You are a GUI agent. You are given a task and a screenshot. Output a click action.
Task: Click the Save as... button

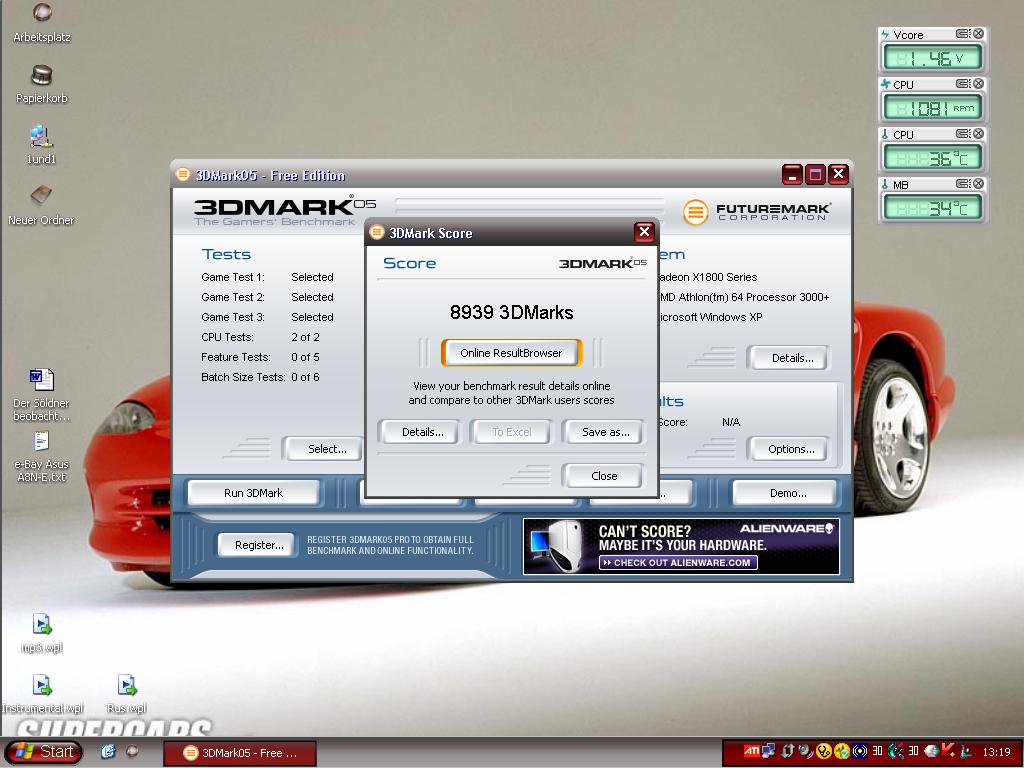pyautogui.click(x=605, y=432)
